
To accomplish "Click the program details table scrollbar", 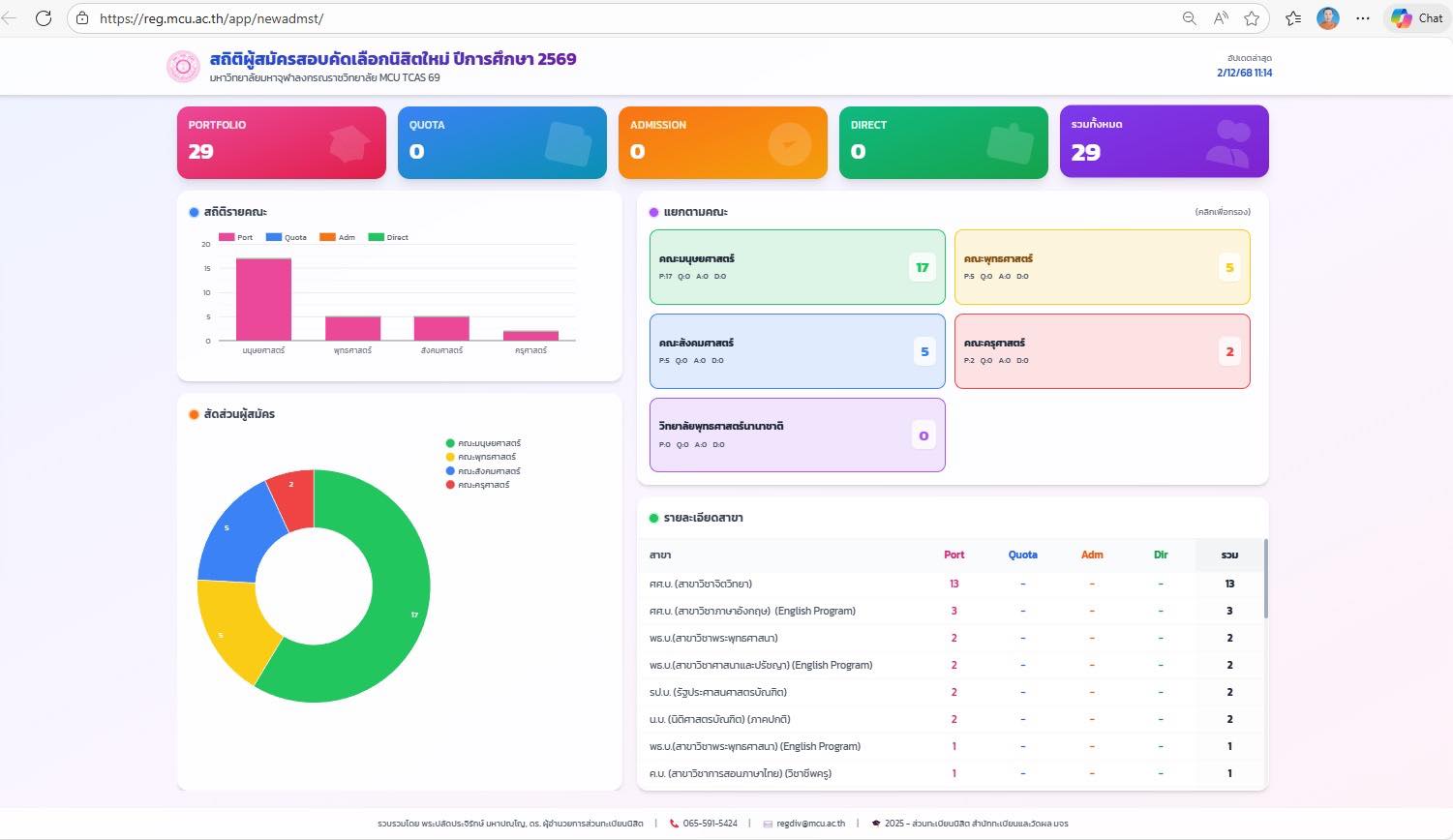I will (1265, 581).
